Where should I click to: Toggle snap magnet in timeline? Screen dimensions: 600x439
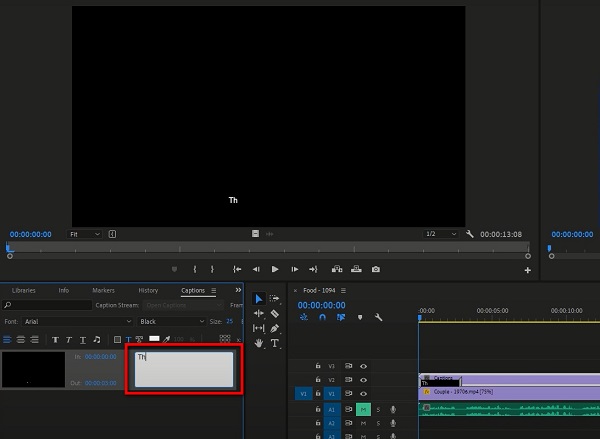point(322,317)
